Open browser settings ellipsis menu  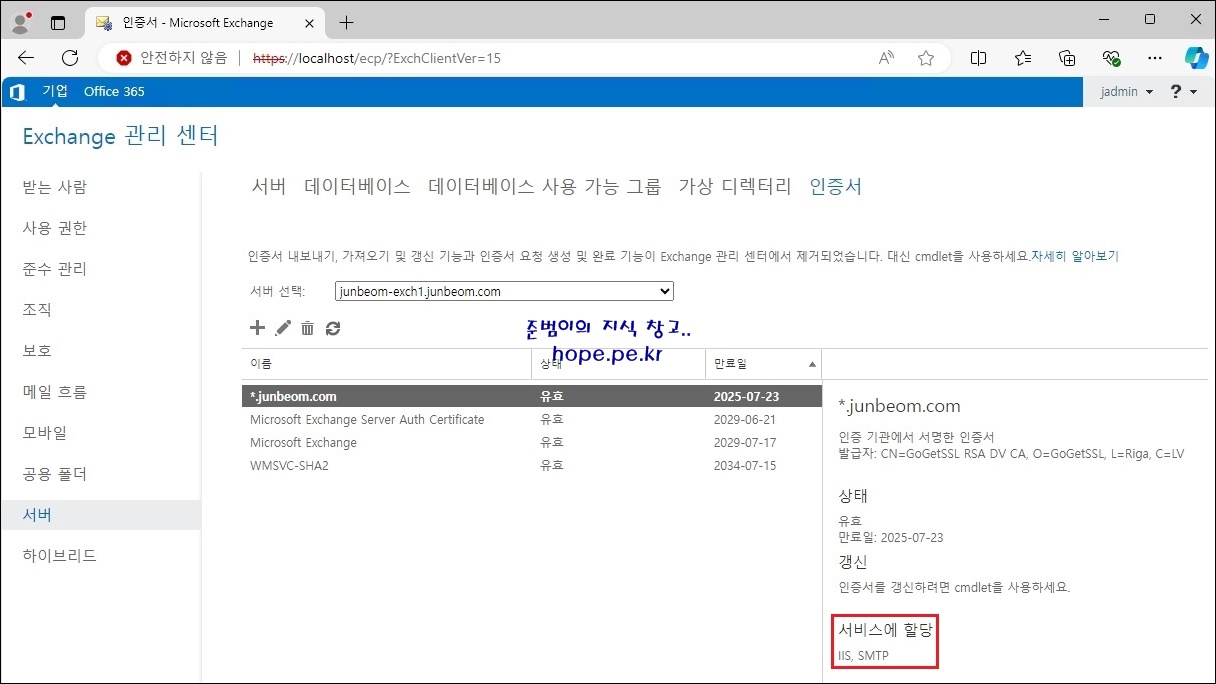1155,58
